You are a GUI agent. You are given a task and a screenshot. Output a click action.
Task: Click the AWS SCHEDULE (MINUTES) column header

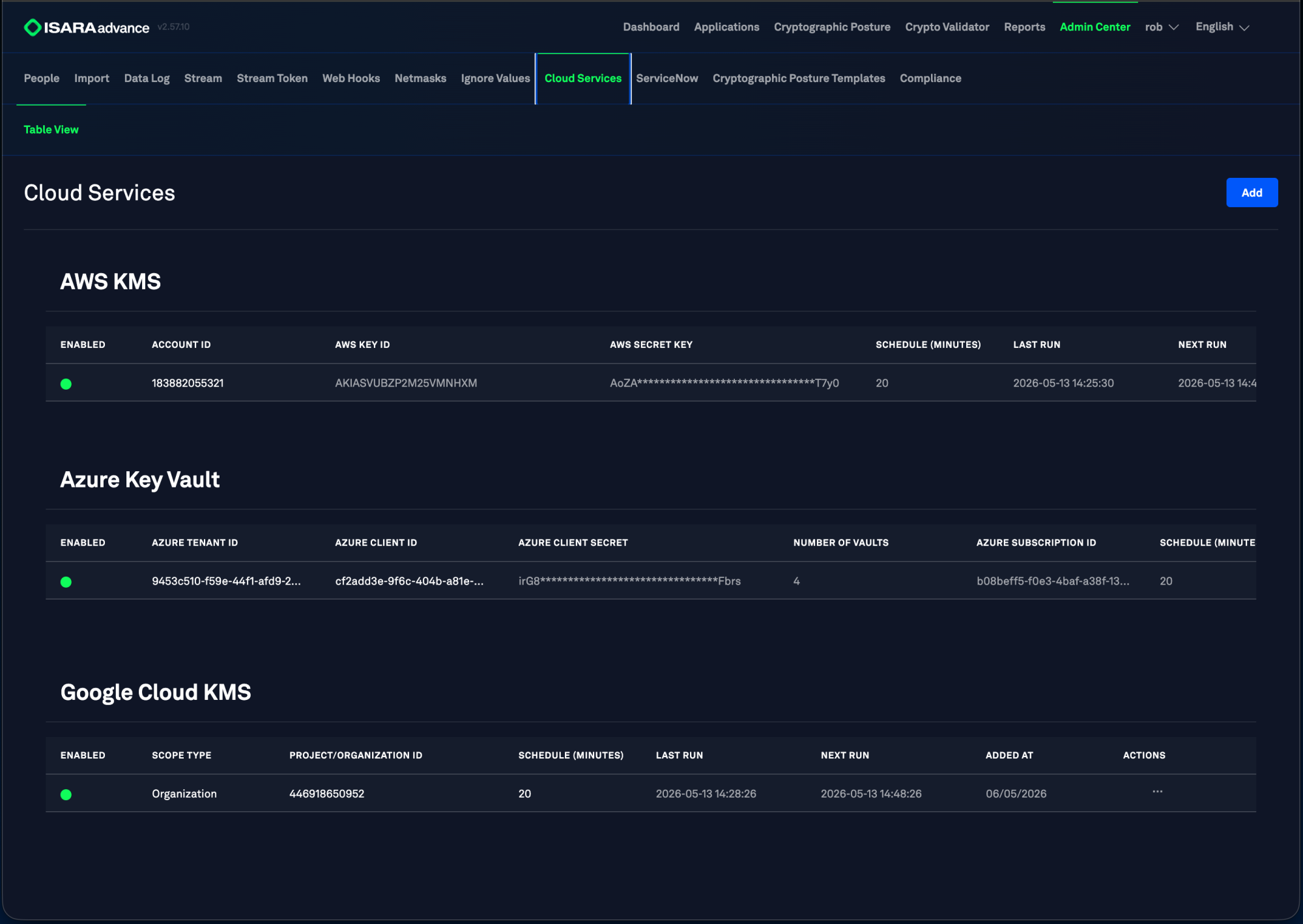928,345
